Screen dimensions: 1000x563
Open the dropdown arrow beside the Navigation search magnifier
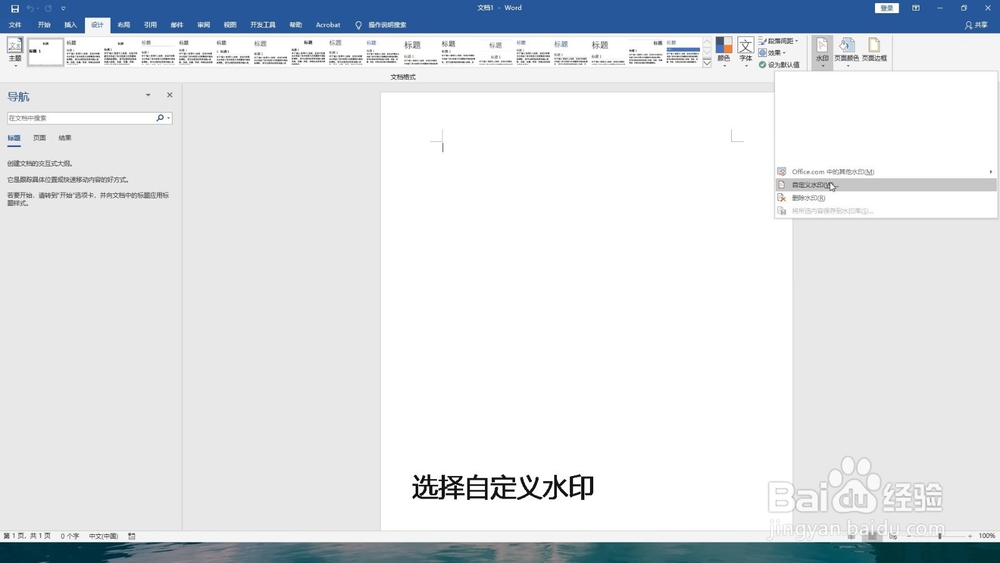pos(168,118)
